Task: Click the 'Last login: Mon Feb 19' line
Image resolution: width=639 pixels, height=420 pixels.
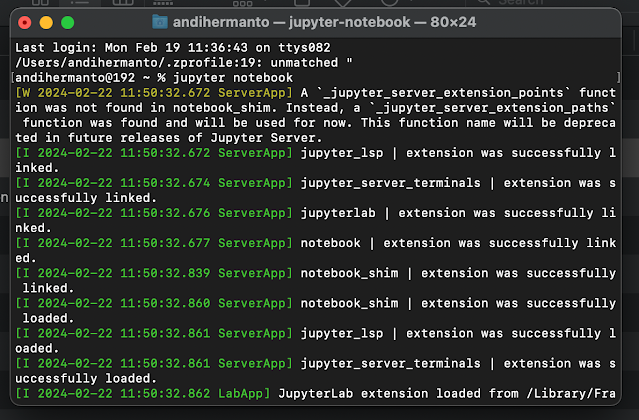Action: (173, 48)
